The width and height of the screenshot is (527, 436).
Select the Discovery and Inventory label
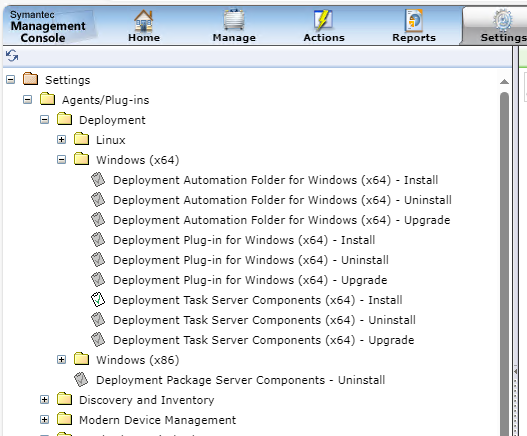[x=147, y=400]
